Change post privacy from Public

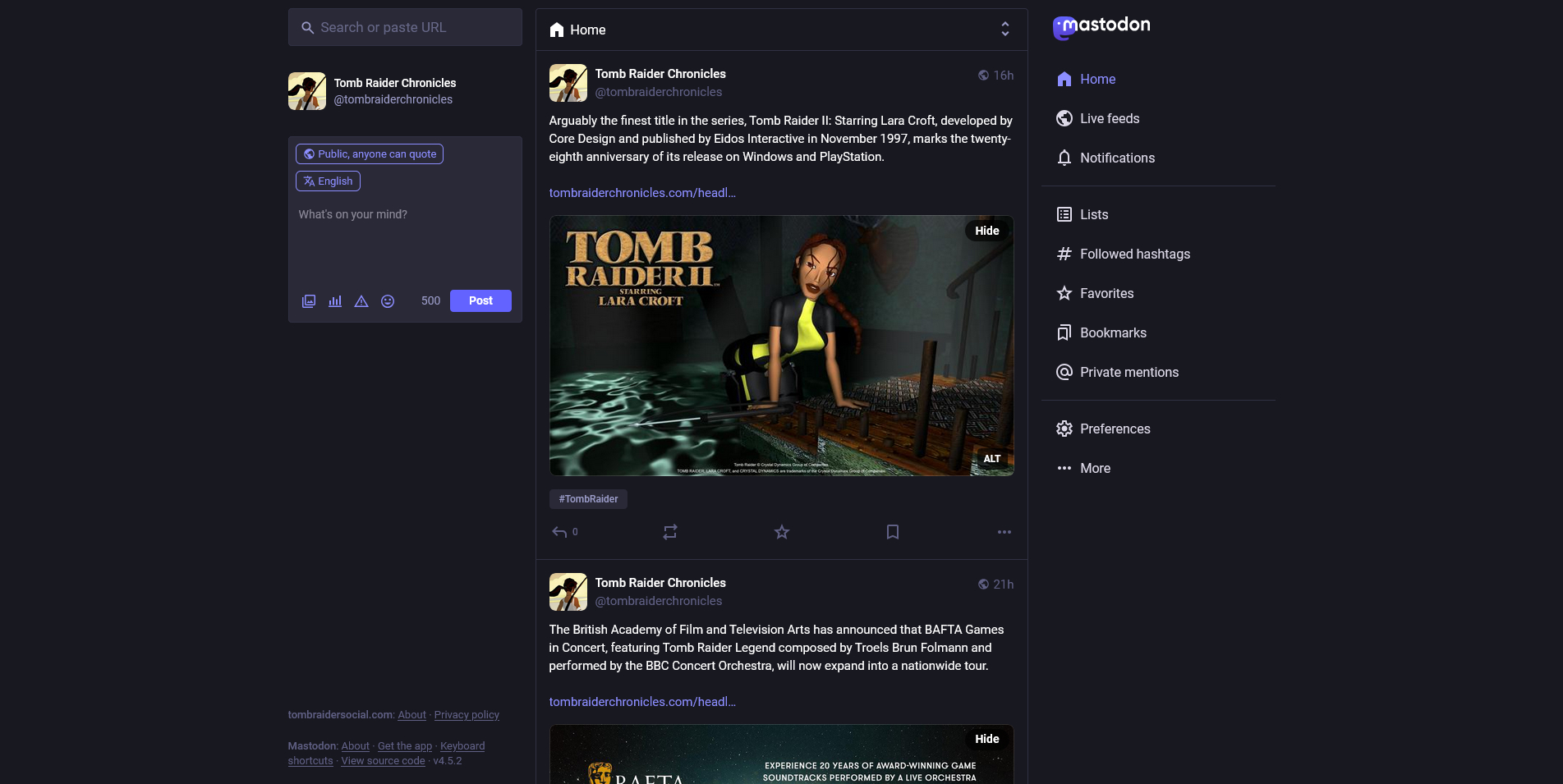pyautogui.click(x=369, y=154)
